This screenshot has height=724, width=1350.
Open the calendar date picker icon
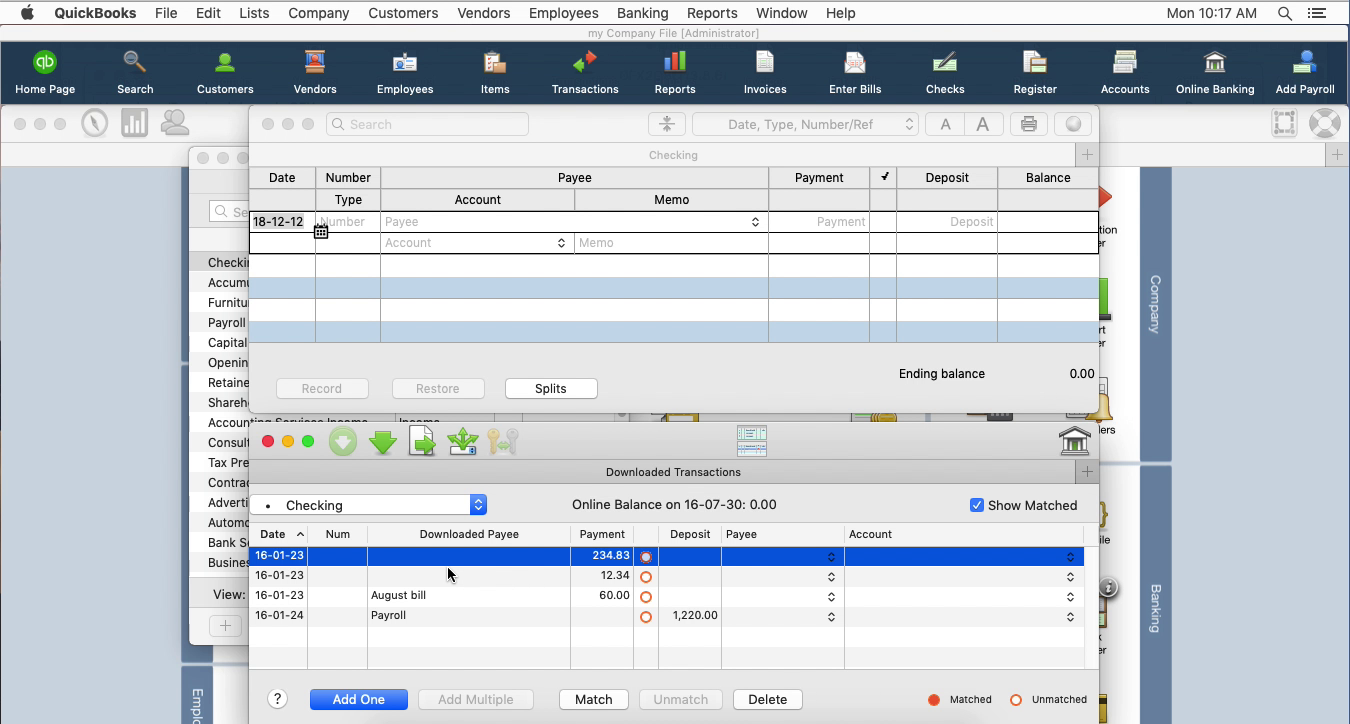coord(321,231)
